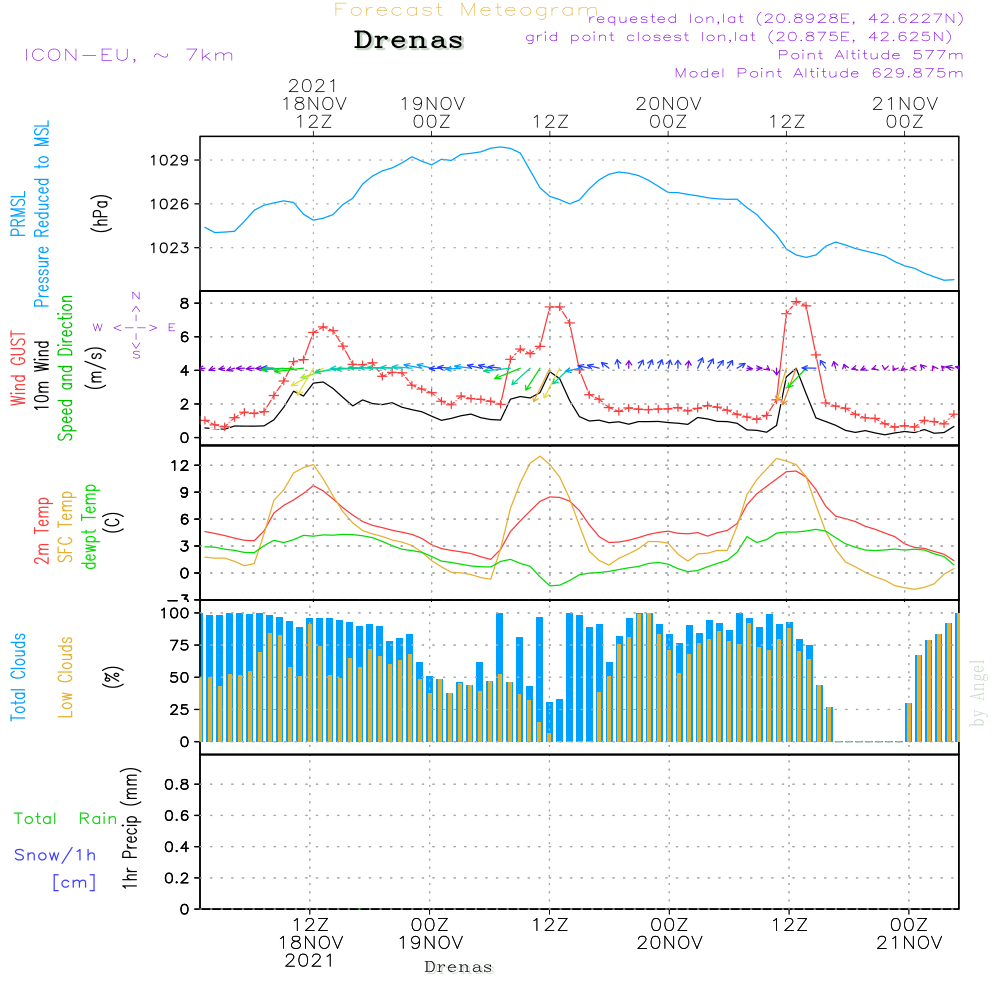Click the 'by Angel' watermark text
The width and height of the screenshot is (1000, 1000).
(x=977, y=694)
